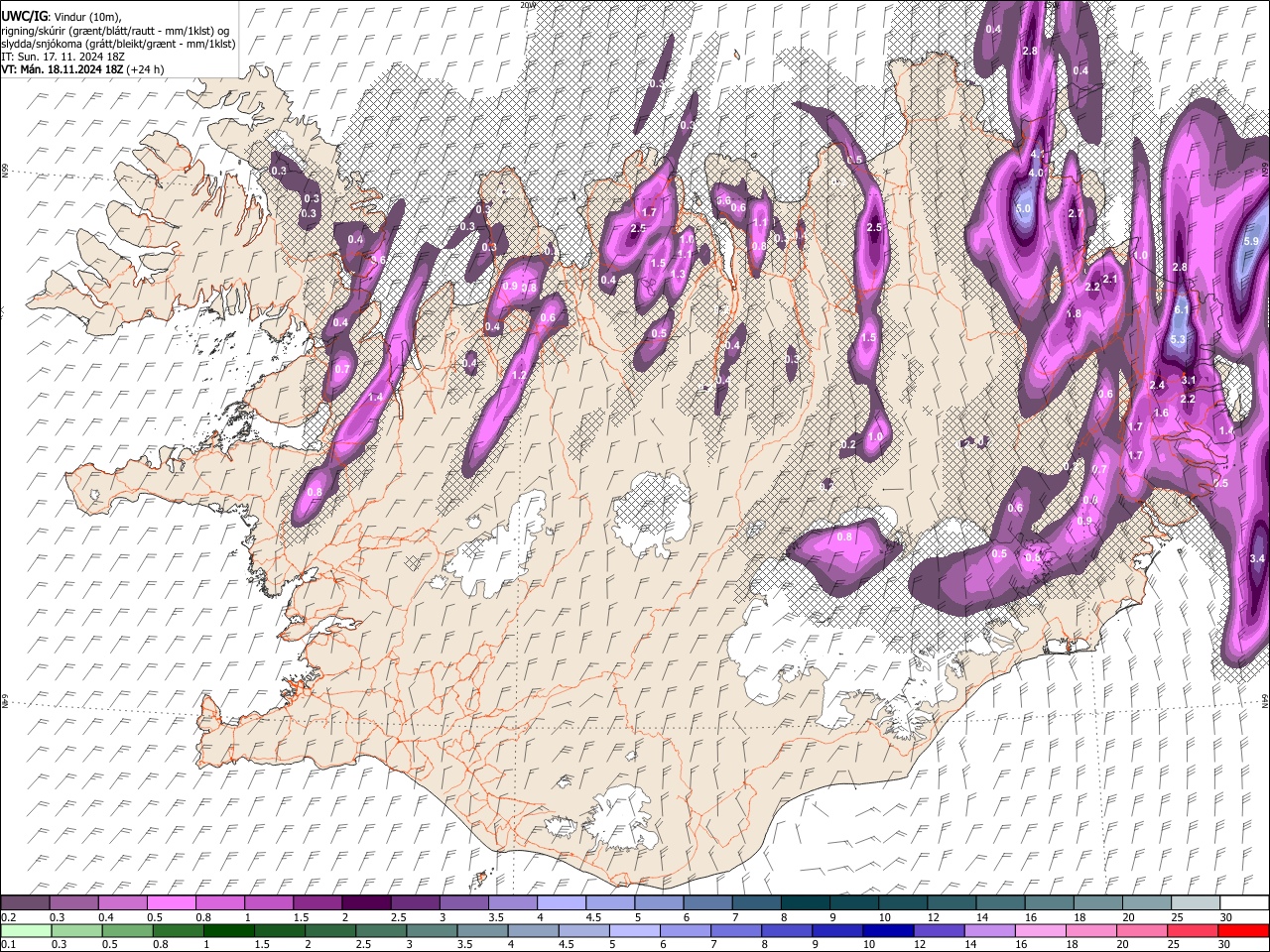Click the 'rigning/skúrir (grænt/blátt/rautt - mm/1klst) og' line
Viewport: 1270px width, 952px height.
[116, 31]
